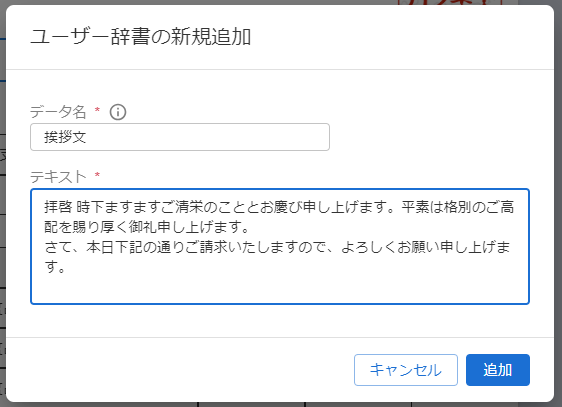Click the blank footer area left of キャンセル

(x=179, y=370)
